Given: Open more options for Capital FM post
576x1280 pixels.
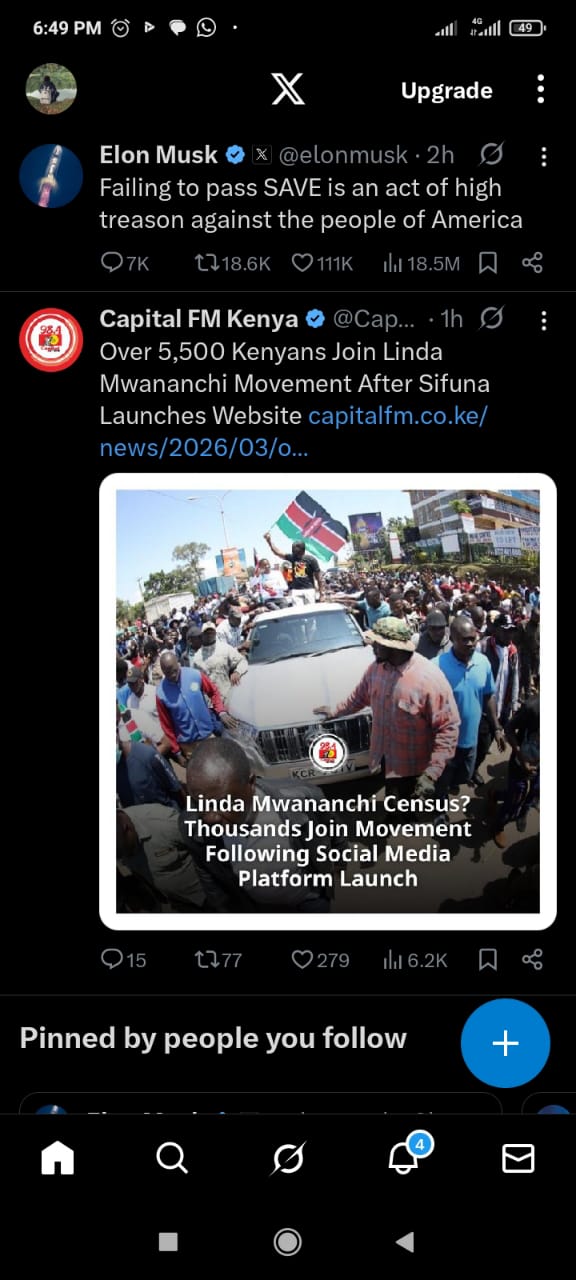Looking at the screenshot, I should (x=543, y=320).
